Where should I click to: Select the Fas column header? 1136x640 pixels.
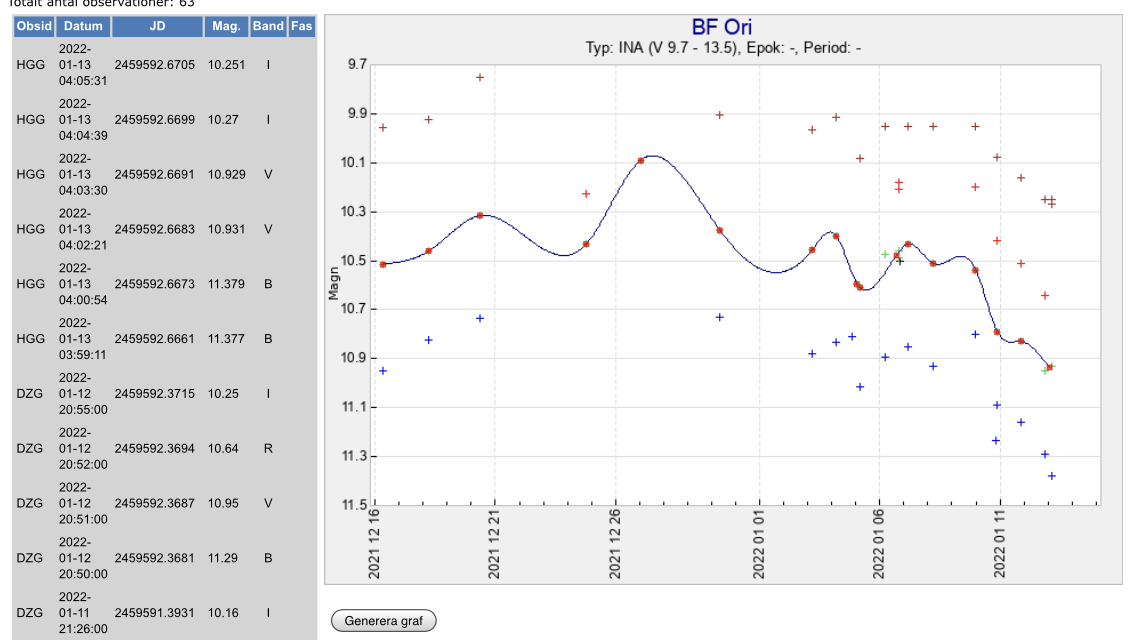point(301,27)
